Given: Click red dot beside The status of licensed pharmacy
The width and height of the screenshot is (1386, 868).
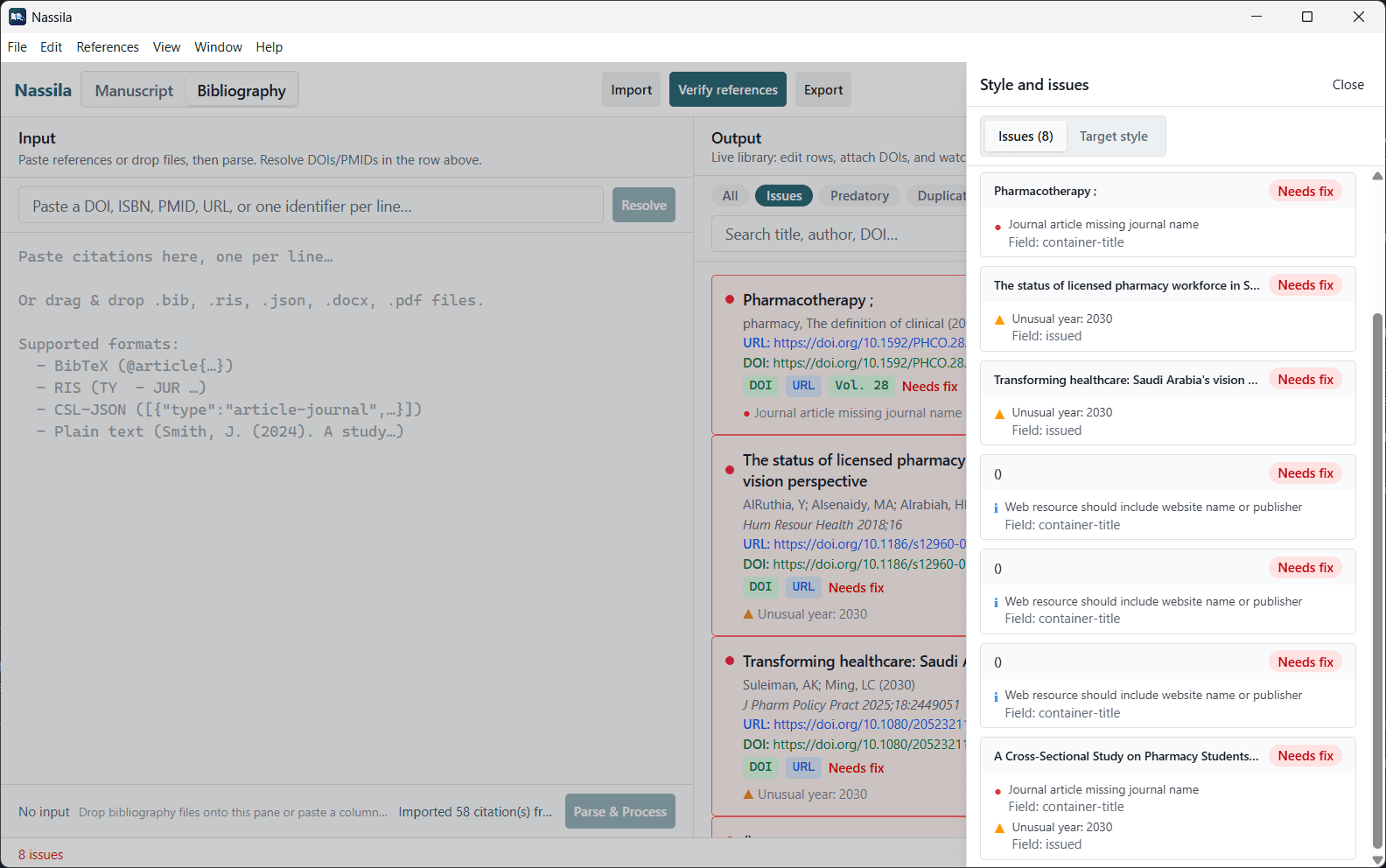Looking at the screenshot, I should [x=730, y=470].
